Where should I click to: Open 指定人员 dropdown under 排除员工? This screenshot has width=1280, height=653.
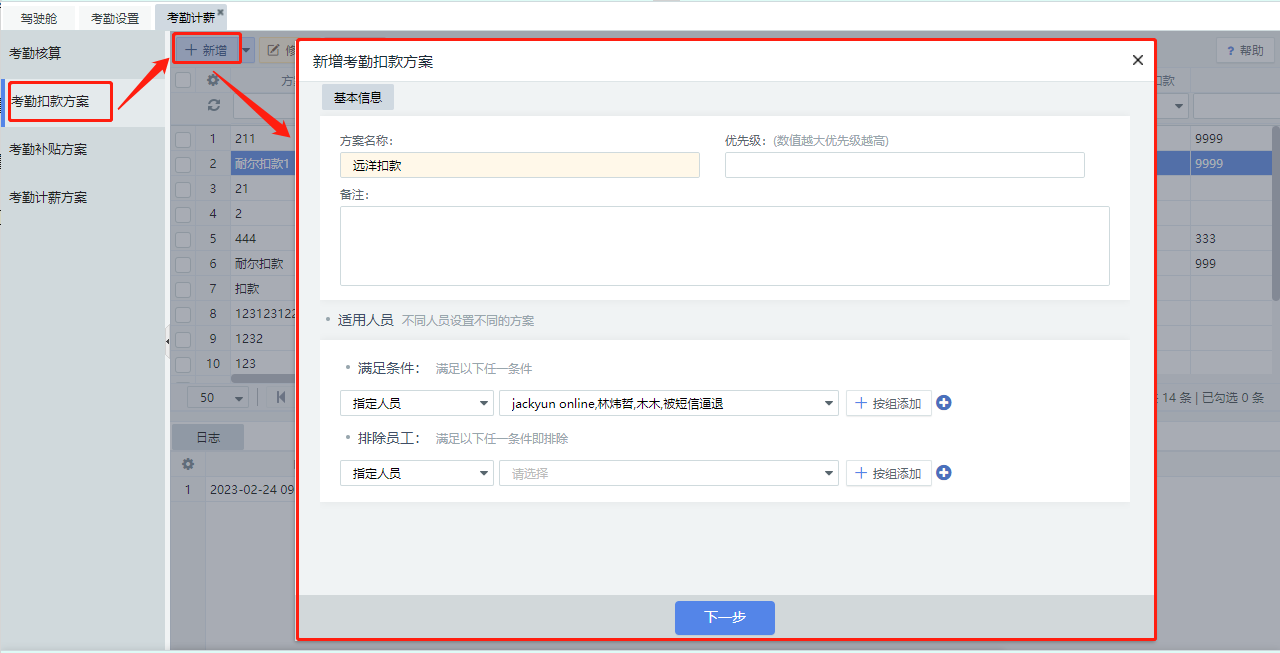[x=417, y=473]
